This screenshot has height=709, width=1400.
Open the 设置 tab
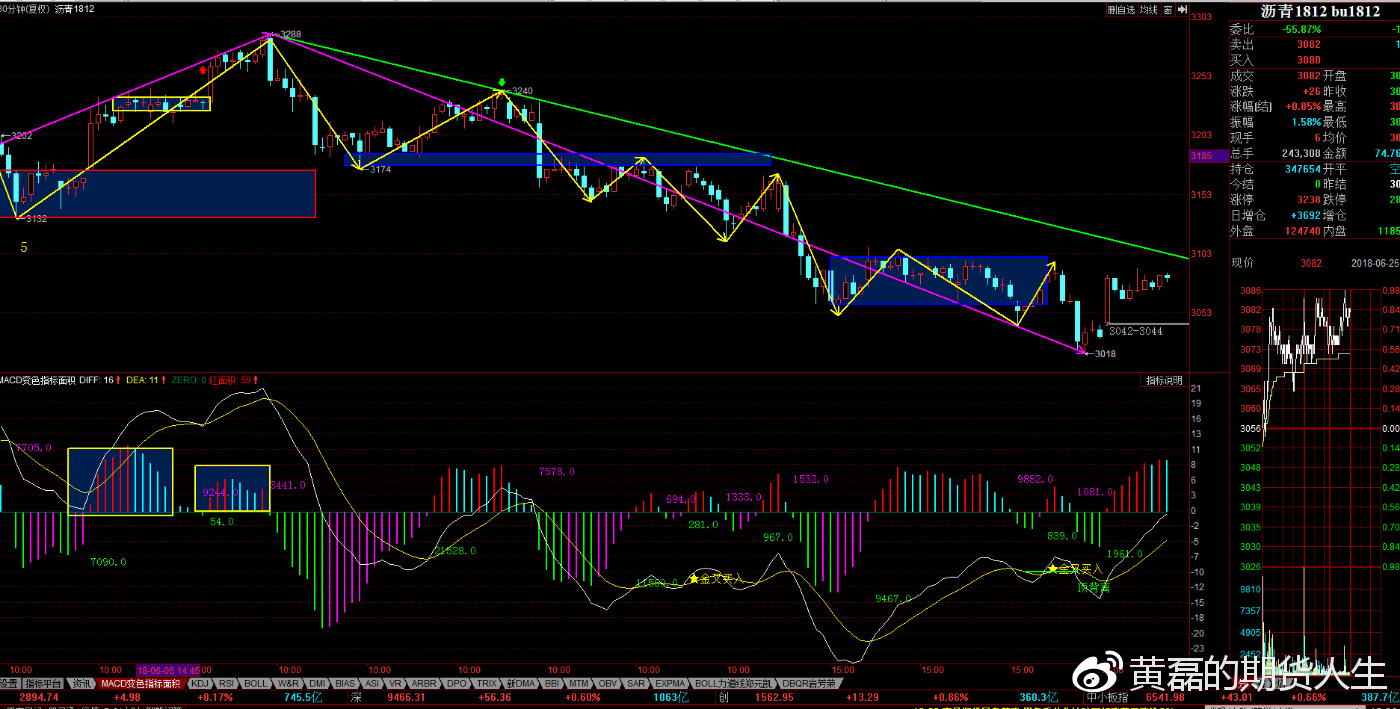pyautogui.click(x=9, y=684)
